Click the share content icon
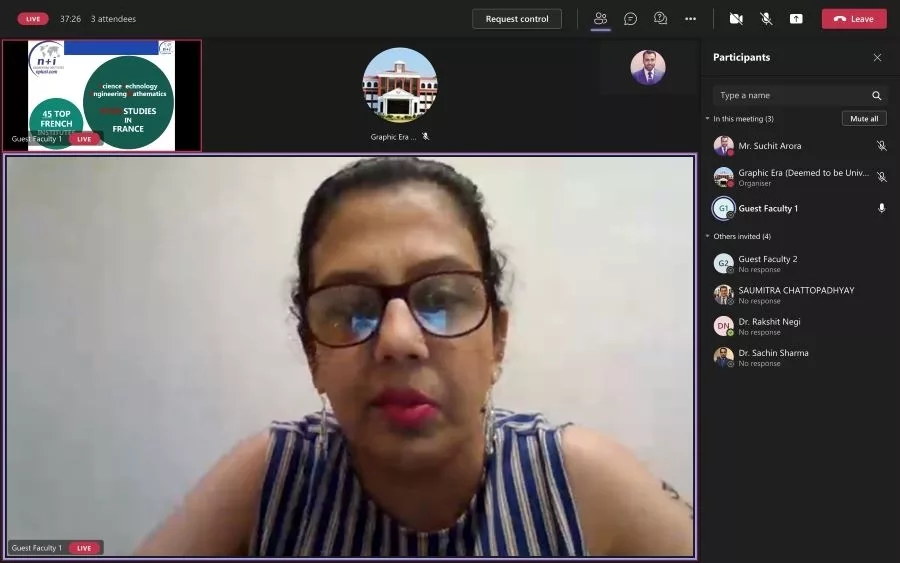The height and width of the screenshot is (563, 900). coord(796,19)
